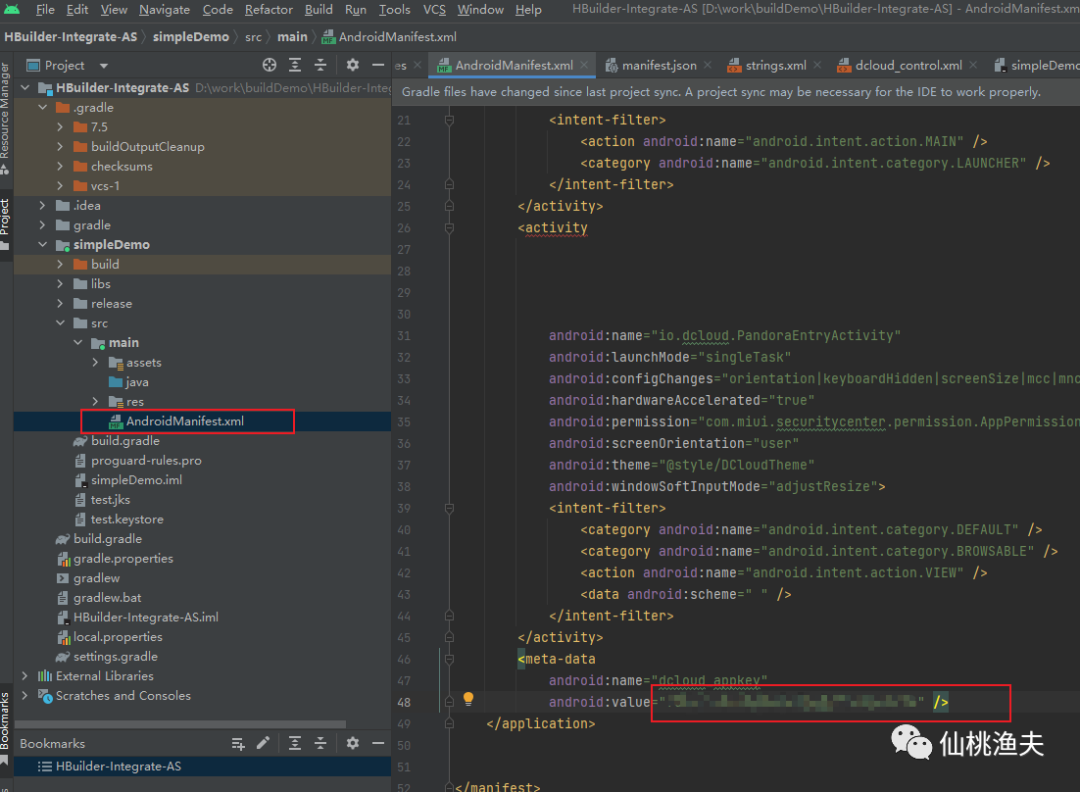Image resolution: width=1080 pixels, height=792 pixels.
Task: Toggle the Project side tool button
Action: [5, 224]
